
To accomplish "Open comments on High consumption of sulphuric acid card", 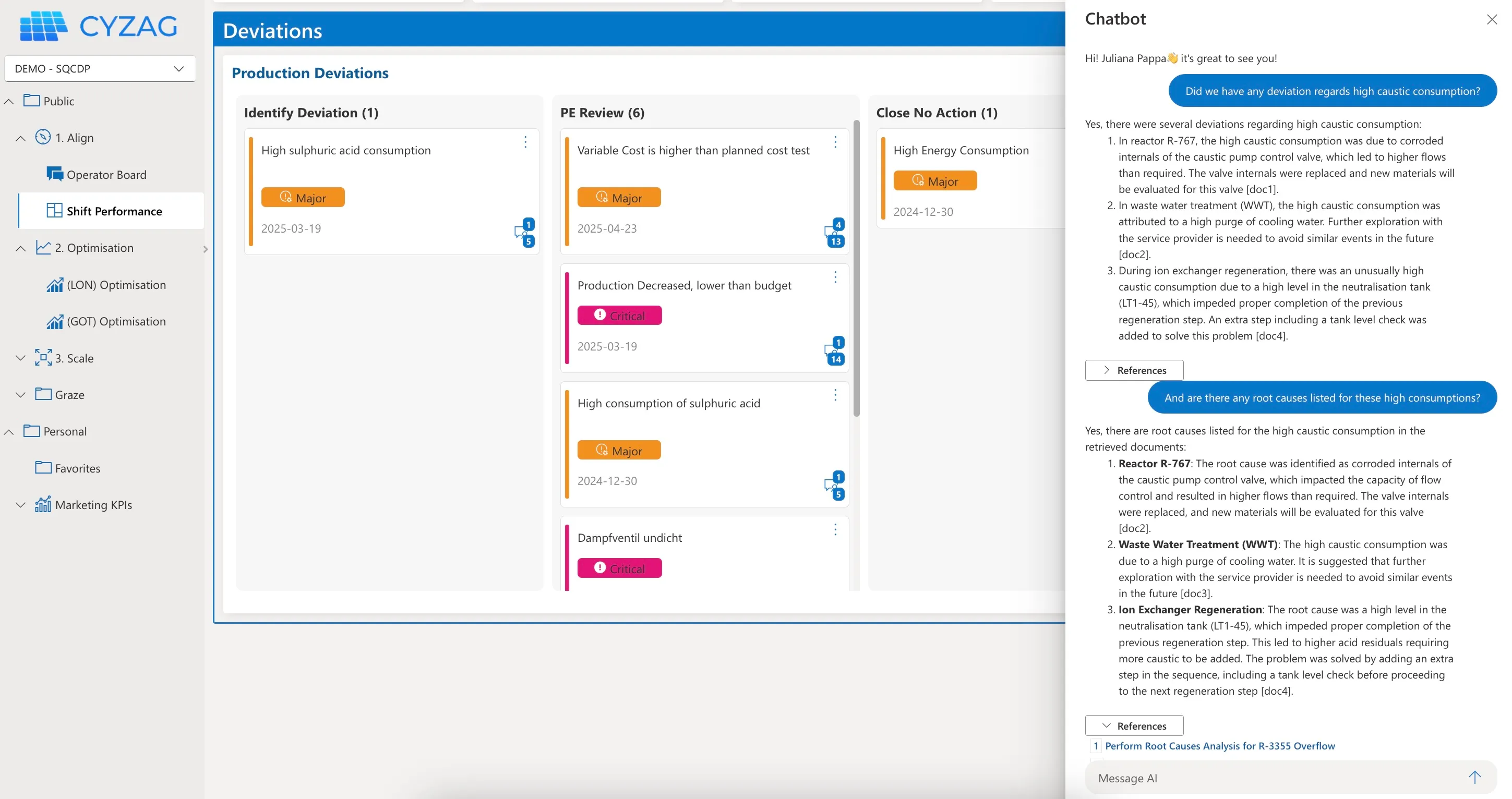I will tap(834, 485).
